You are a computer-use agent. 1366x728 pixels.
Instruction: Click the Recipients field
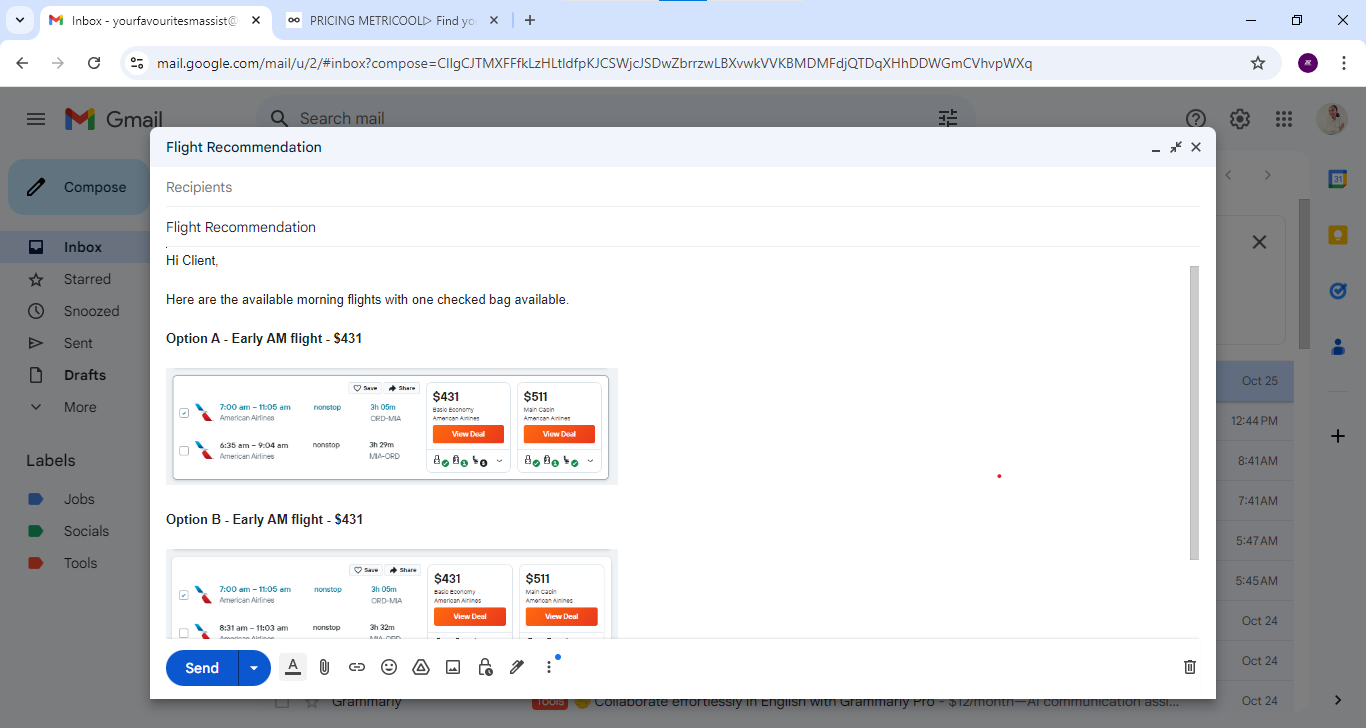coord(680,187)
